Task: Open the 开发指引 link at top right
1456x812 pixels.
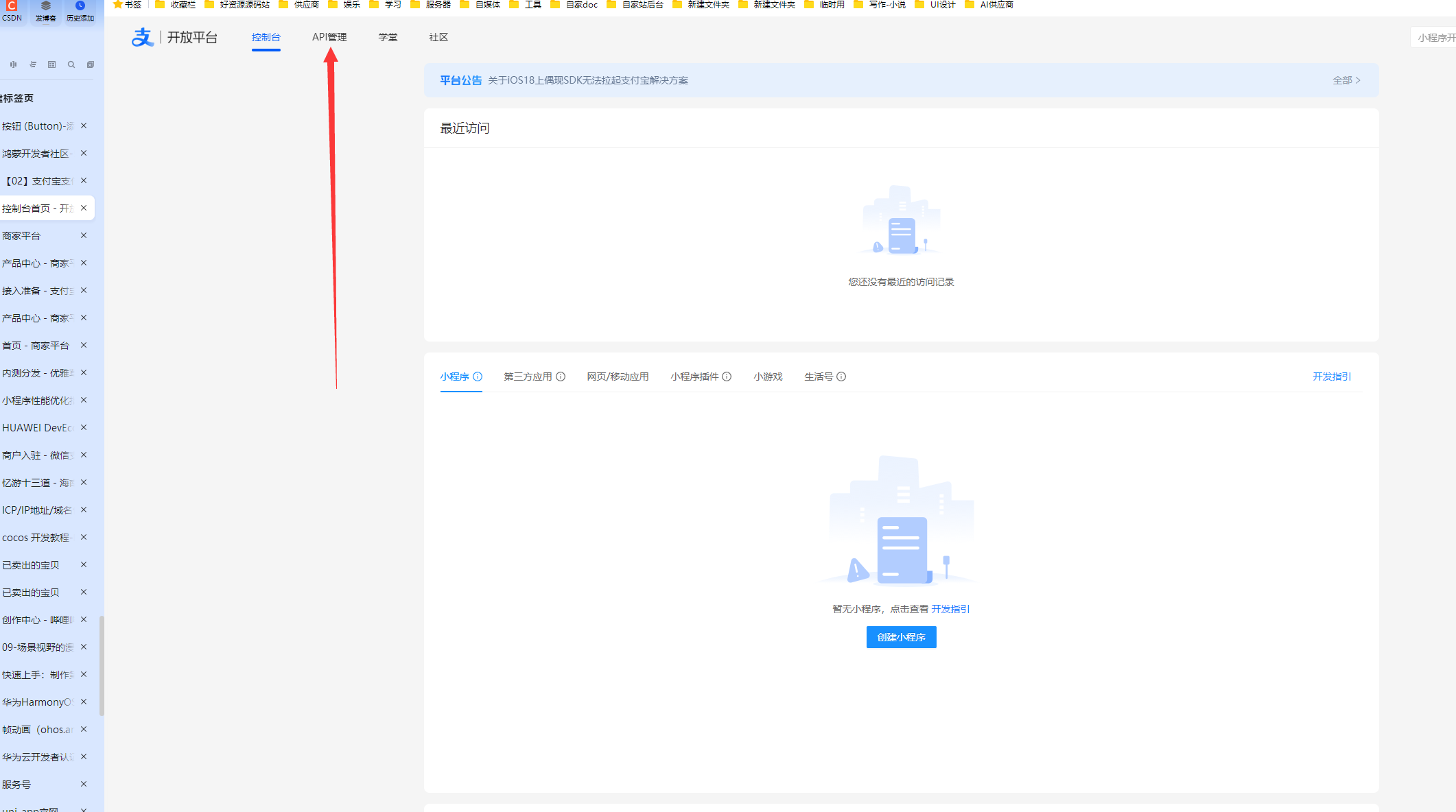Action: tap(1332, 377)
